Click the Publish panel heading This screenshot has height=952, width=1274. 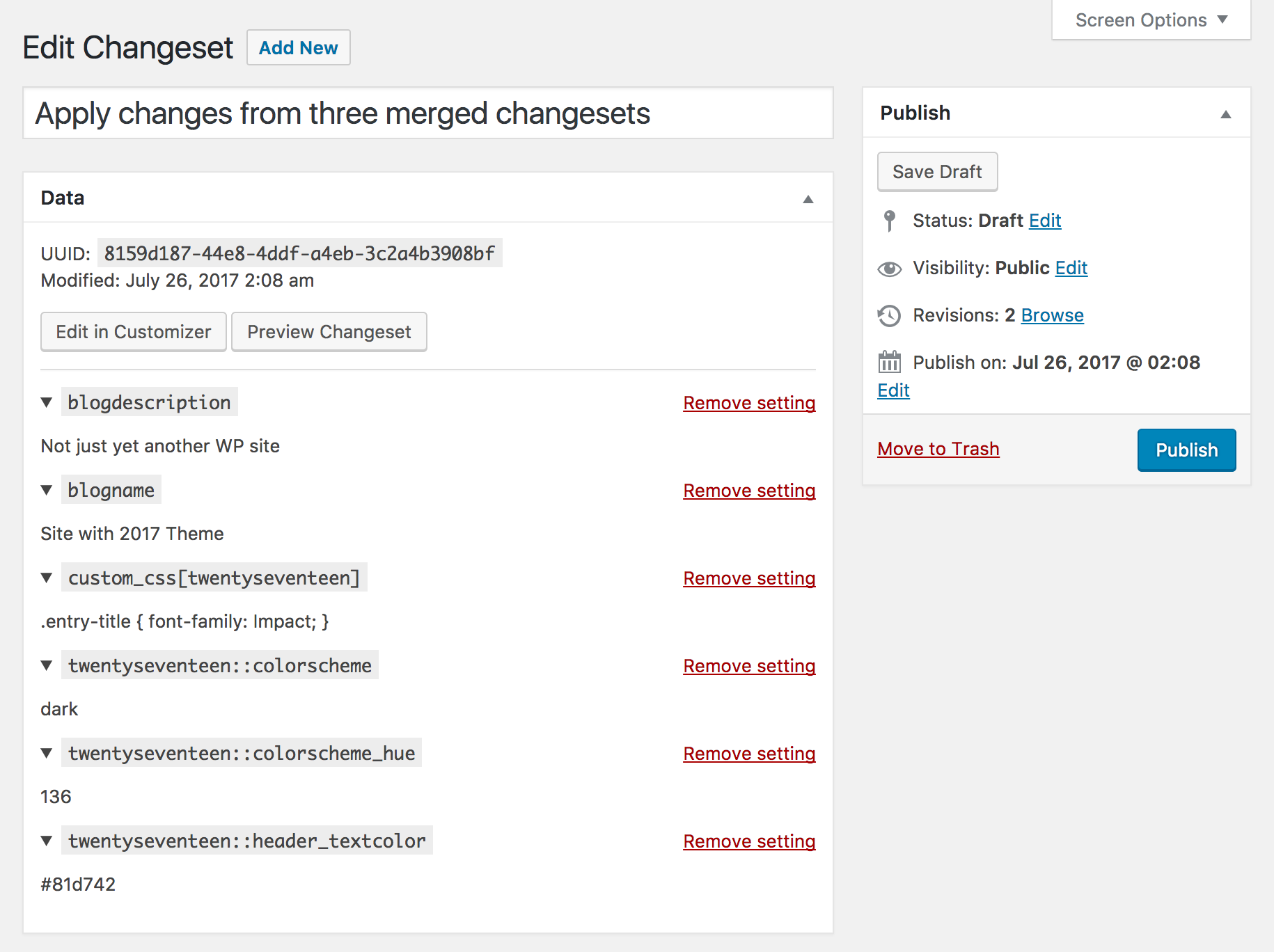[x=915, y=113]
